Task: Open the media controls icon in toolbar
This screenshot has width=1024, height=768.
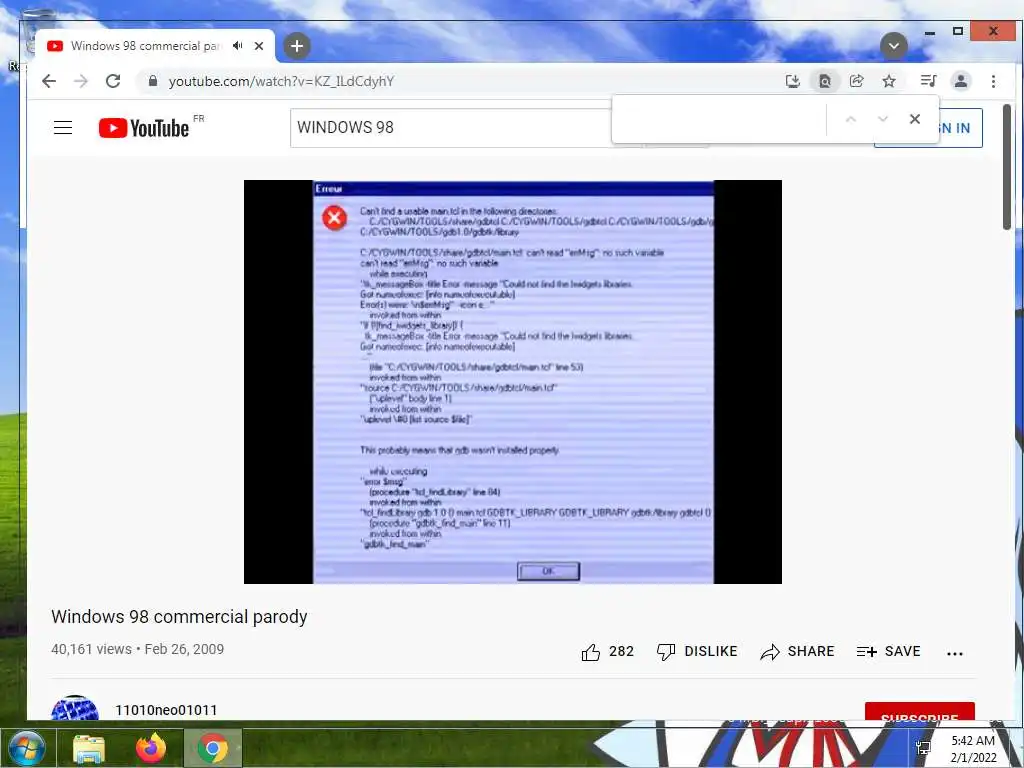Action: tap(928, 81)
